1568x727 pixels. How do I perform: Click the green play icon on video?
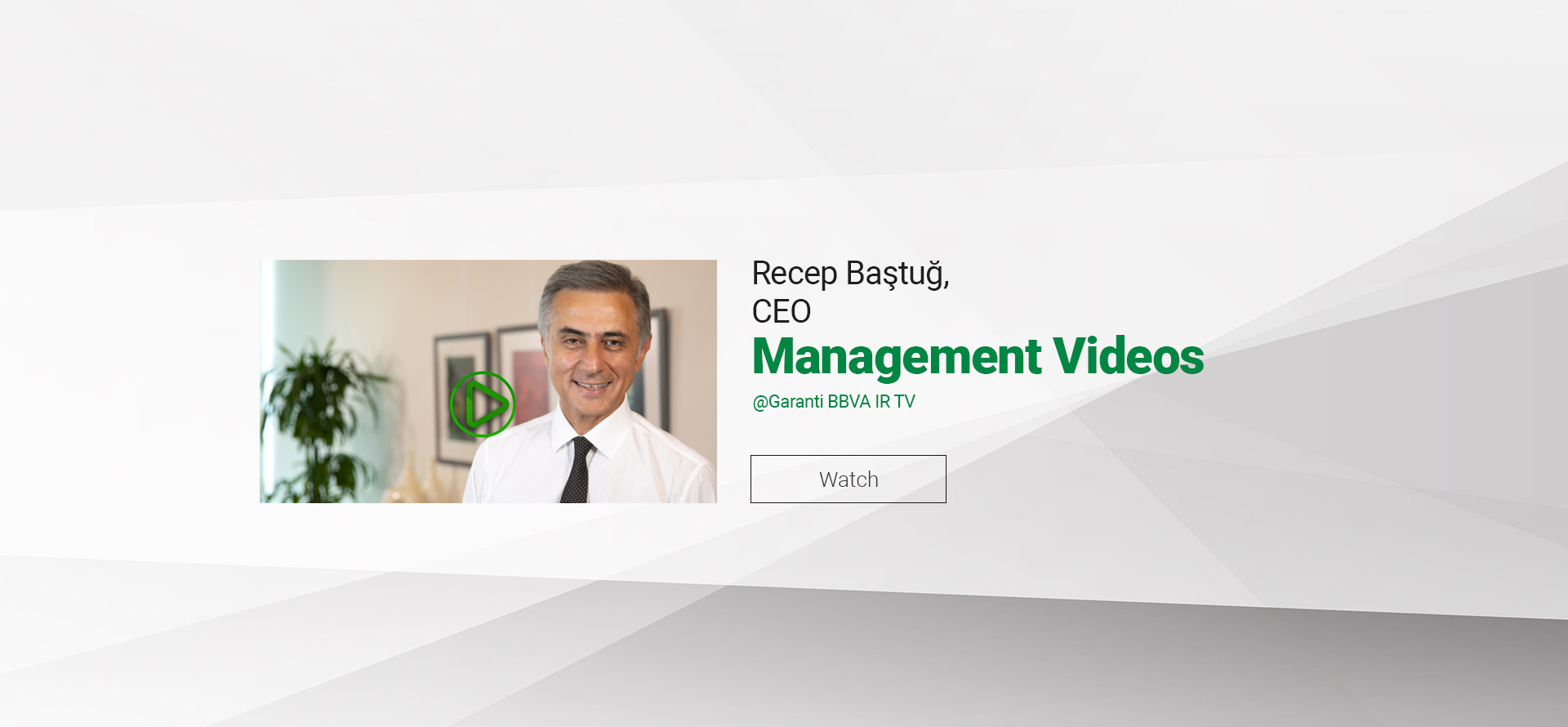tap(483, 404)
